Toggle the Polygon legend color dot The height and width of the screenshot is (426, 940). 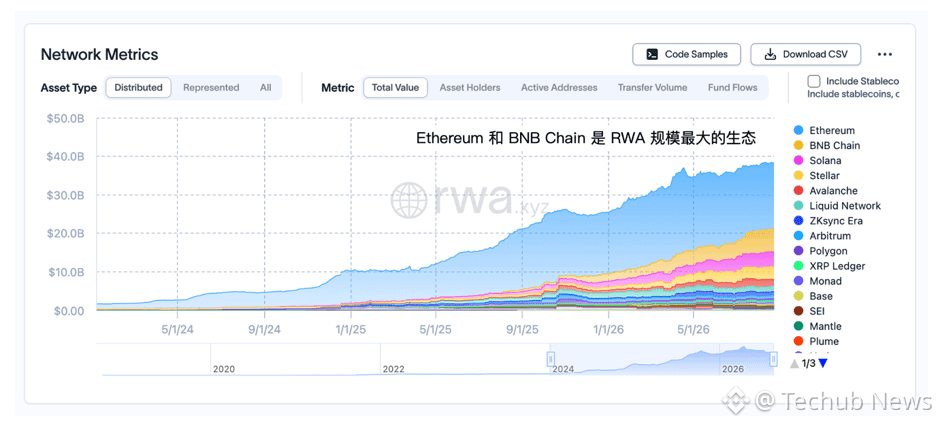pos(798,251)
